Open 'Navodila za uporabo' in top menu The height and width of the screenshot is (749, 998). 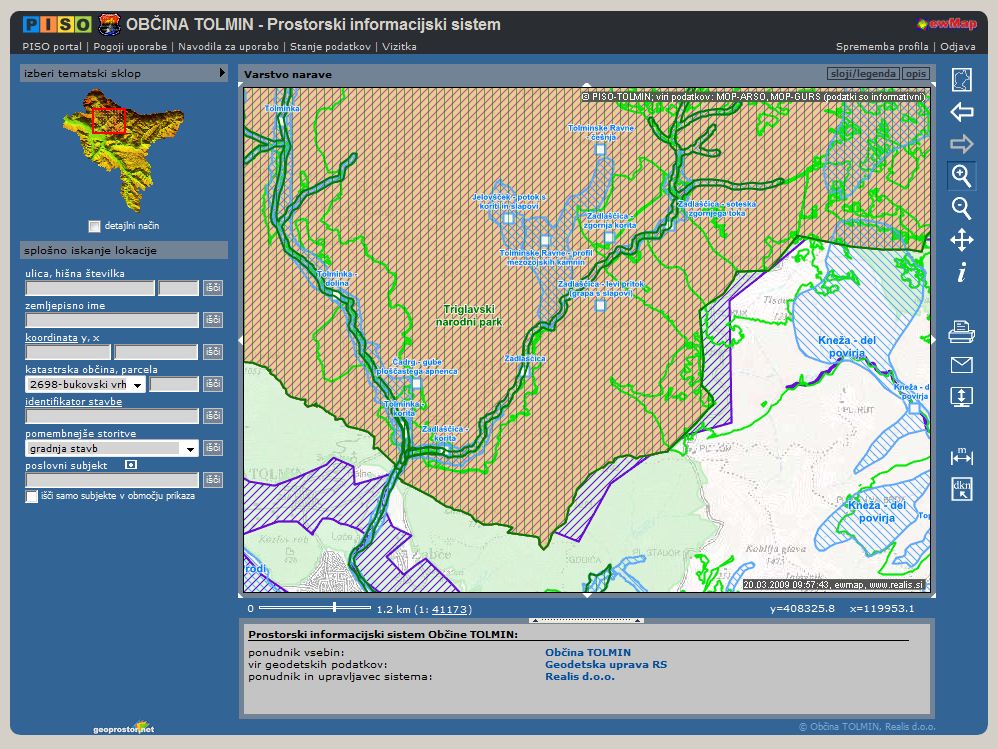[230, 46]
